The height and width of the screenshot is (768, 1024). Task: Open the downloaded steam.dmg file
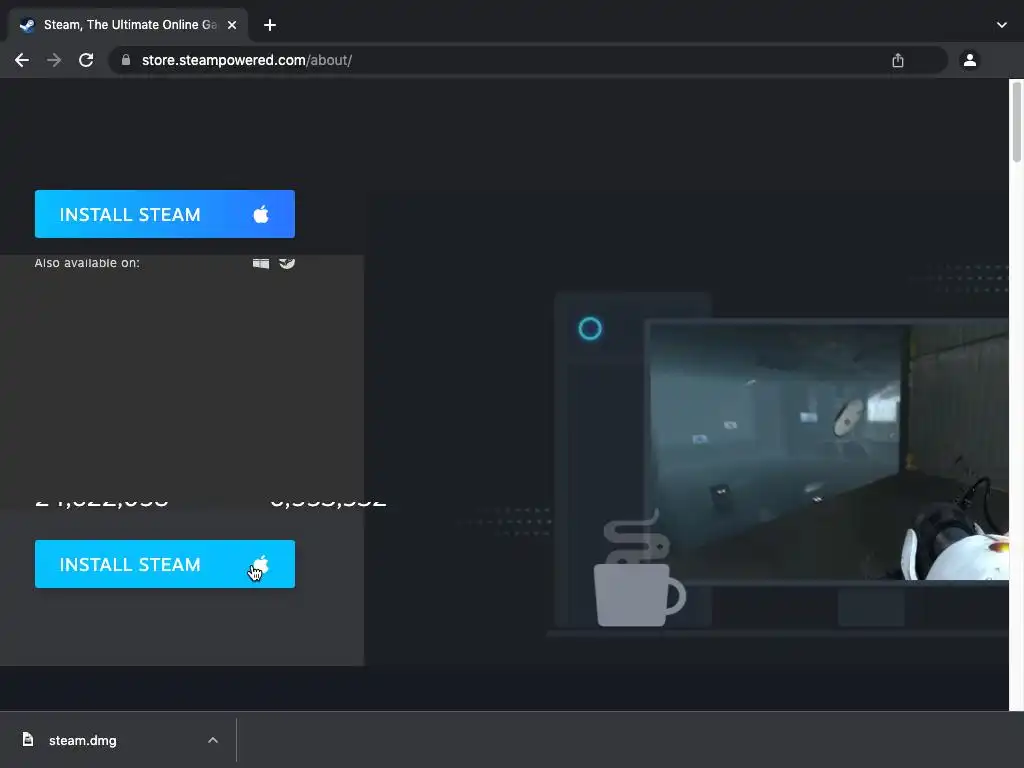point(82,741)
